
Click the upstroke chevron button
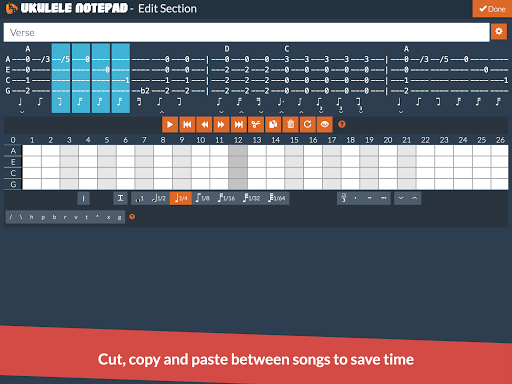pos(414,198)
